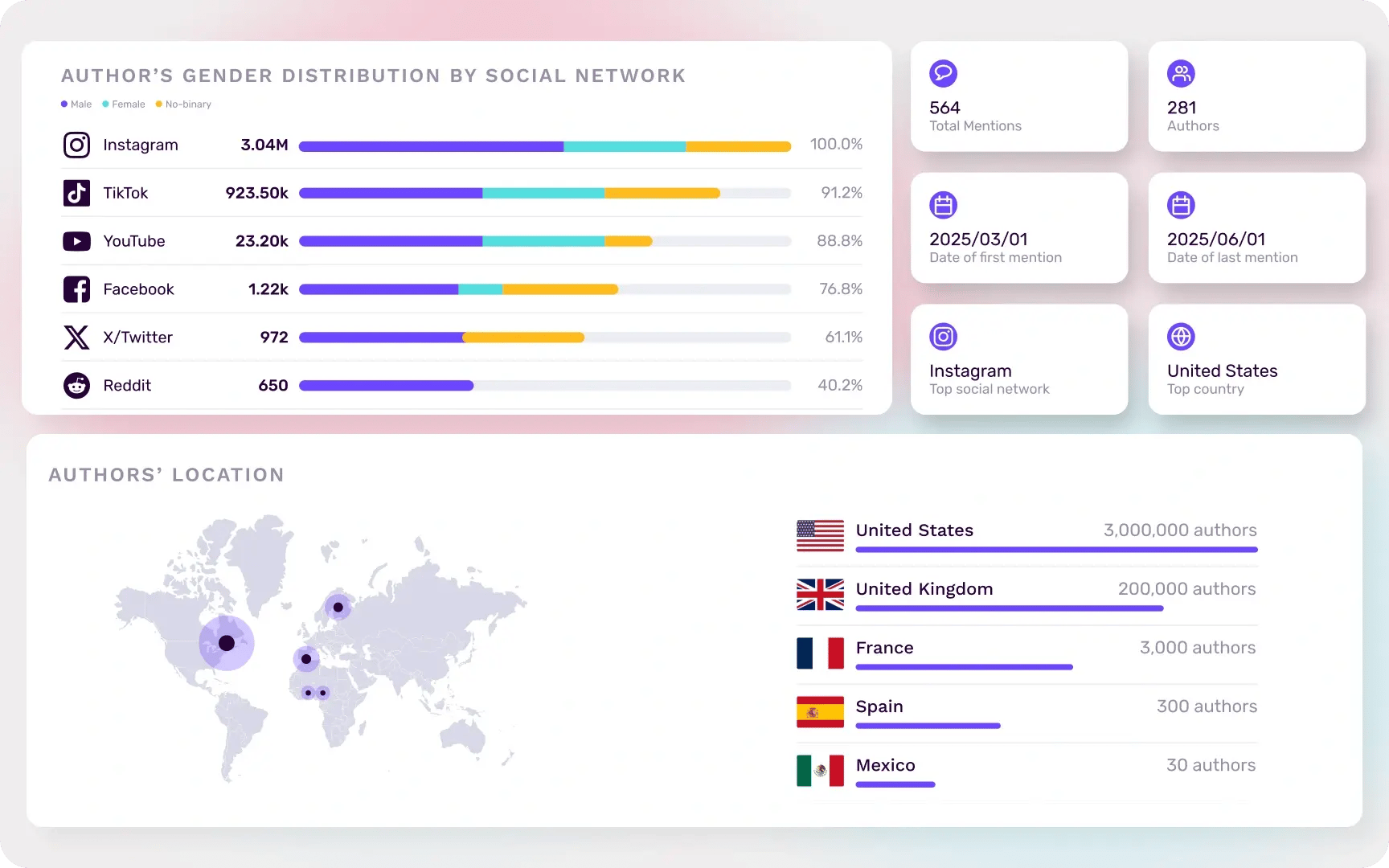The height and width of the screenshot is (868, 1389).
Task: Click the globe icon on the Top country card
Action: [x=1181, y=337]
